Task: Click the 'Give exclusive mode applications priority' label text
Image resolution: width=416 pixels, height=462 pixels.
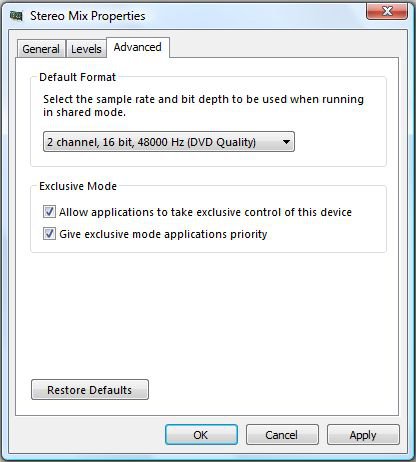Action: coord(163,234)
